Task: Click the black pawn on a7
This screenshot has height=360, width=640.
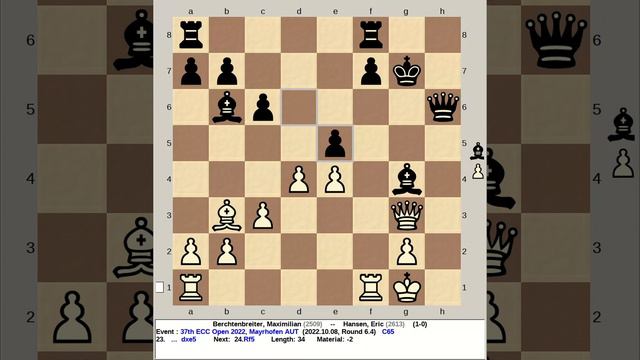Action: (x=191, y=71)
